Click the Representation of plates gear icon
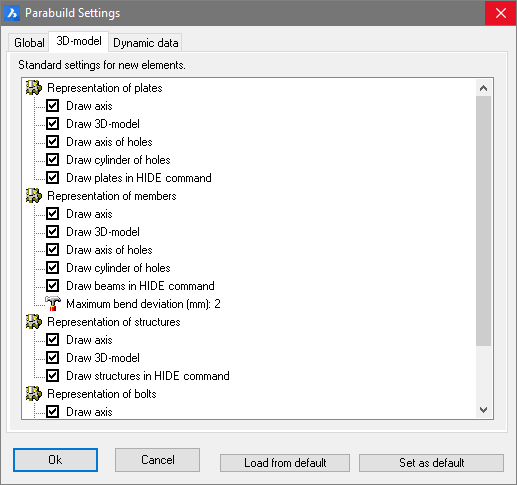Viewport: 517px width, 485px height. tap(34, 88)
